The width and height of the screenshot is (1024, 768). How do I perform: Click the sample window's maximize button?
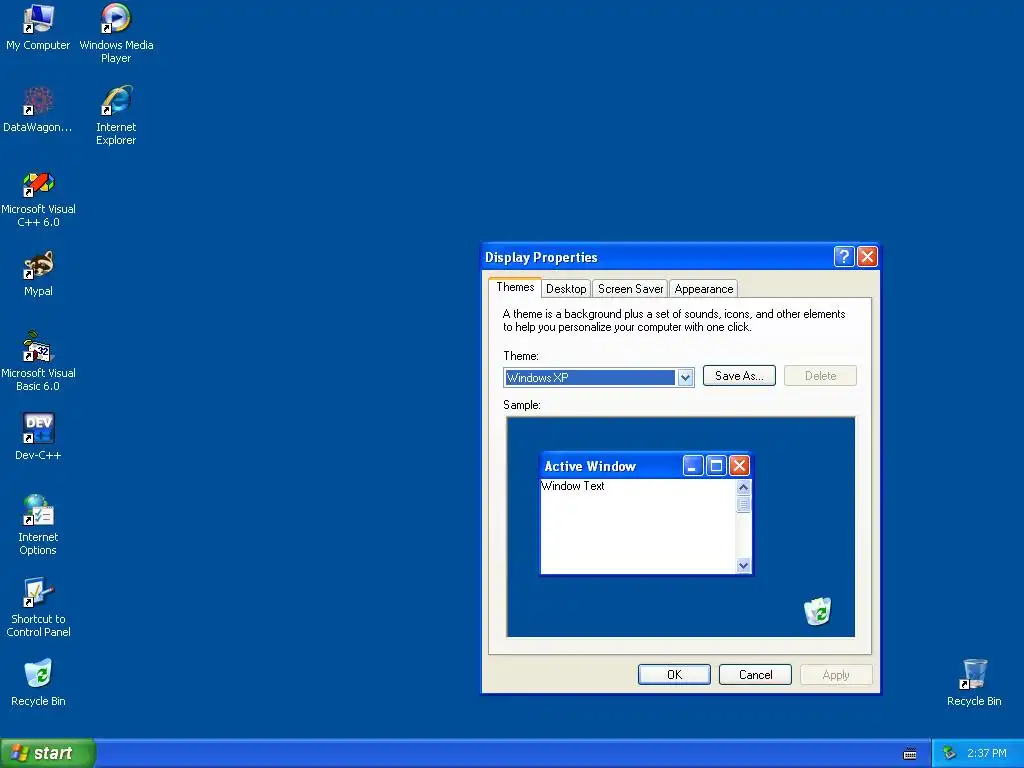point(716,466)
